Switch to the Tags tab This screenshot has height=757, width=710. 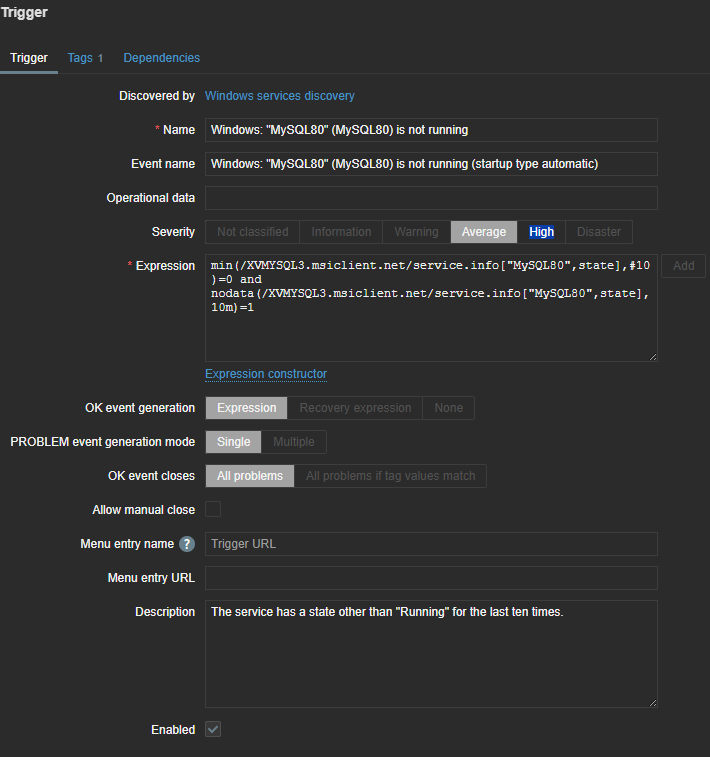pos(85,58)
